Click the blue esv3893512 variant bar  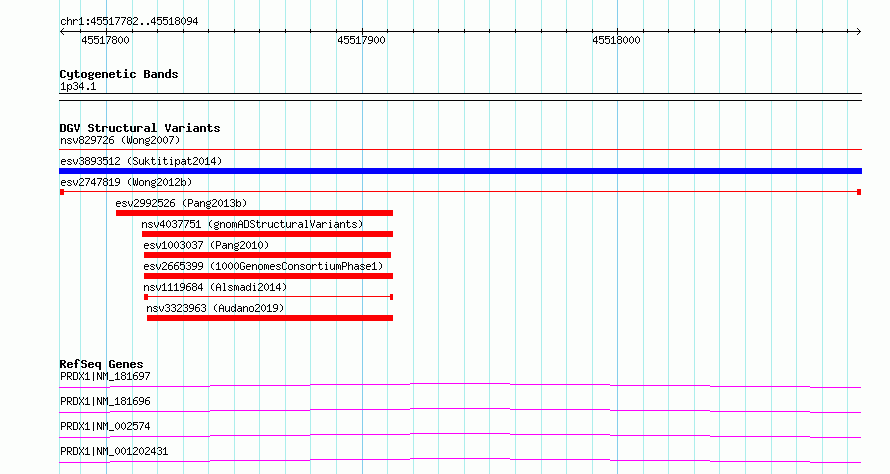point(460,171)
